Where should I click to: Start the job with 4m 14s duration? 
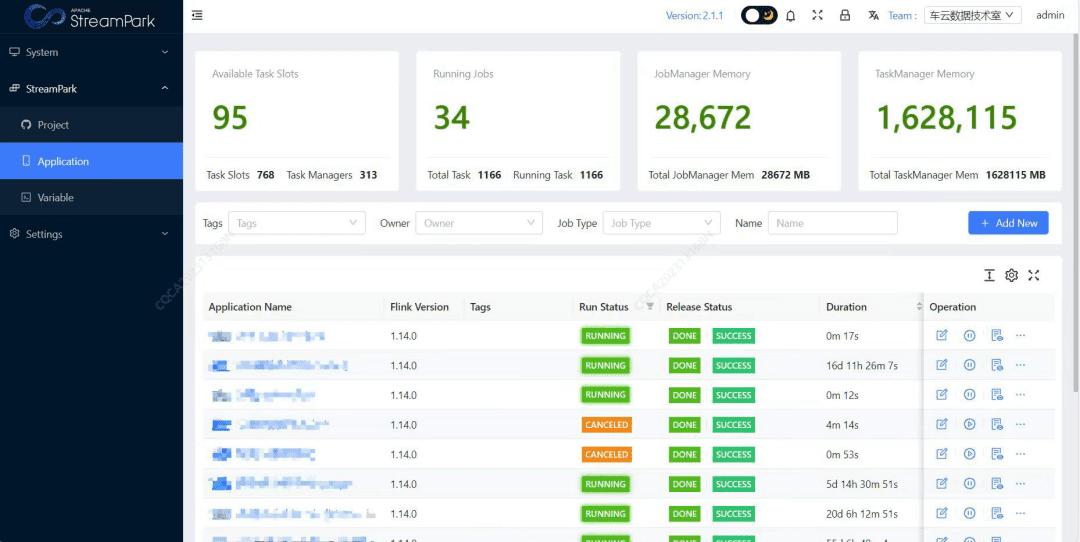pos(969,425)
